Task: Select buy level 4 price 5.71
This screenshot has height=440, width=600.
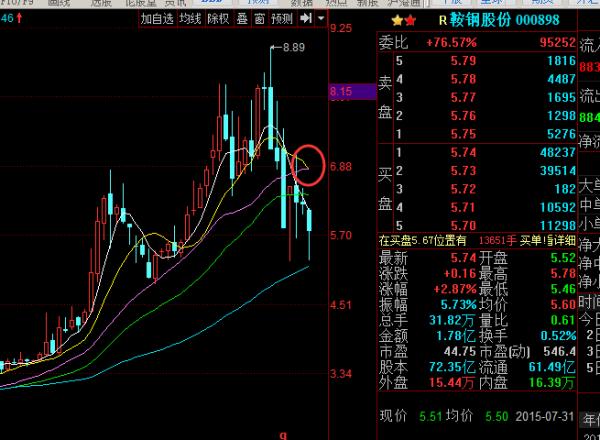Action: tap(463, 208)
